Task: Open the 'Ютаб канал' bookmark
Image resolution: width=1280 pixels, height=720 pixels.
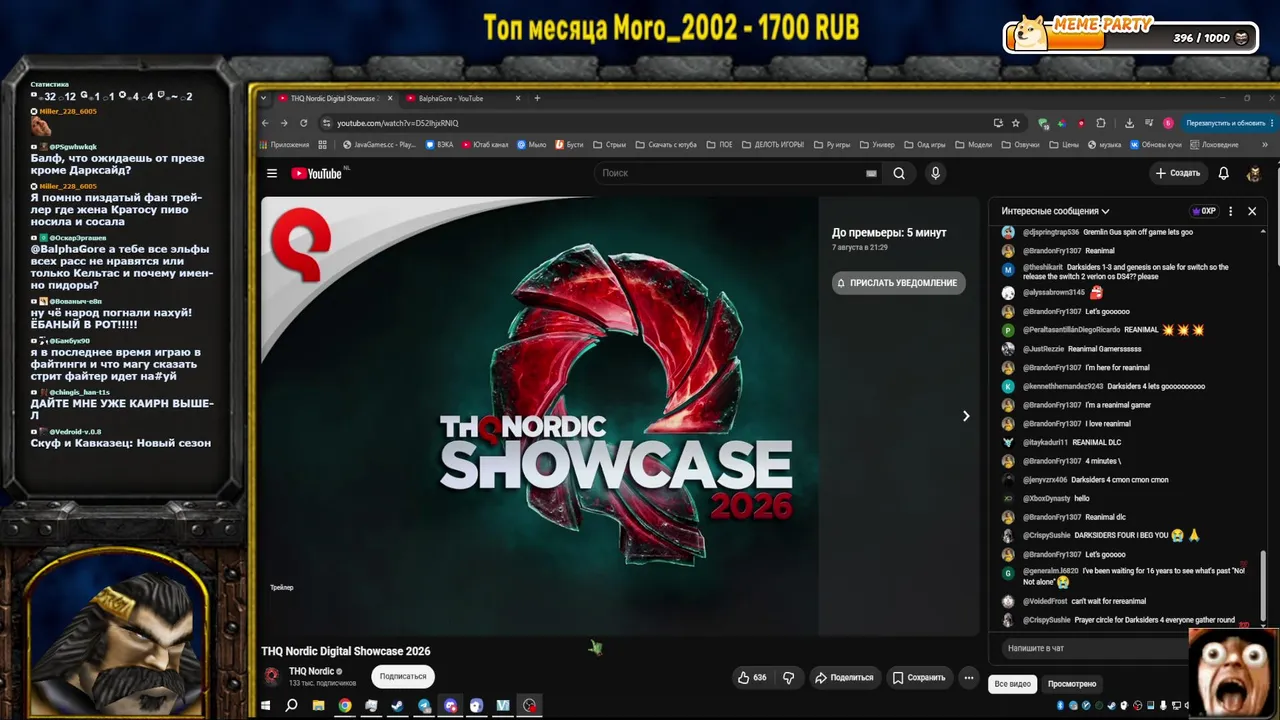Action: coord(484,144)
